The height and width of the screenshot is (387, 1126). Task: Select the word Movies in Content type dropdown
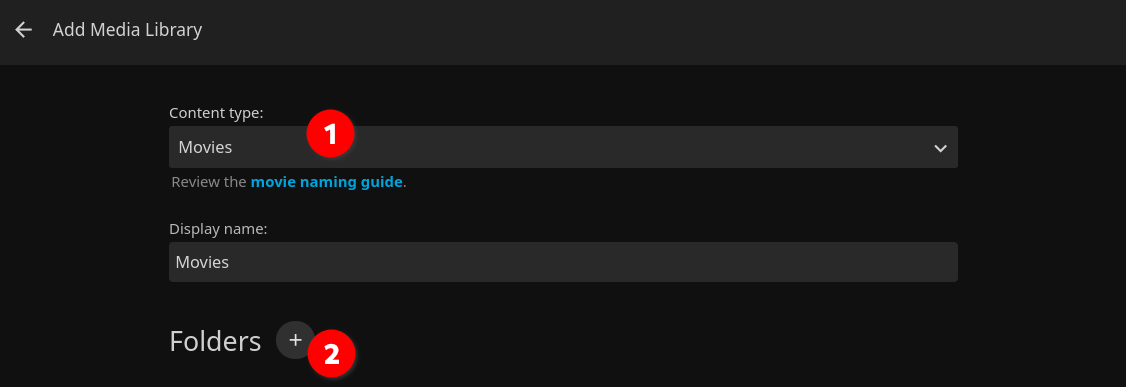tap(205, 147)
